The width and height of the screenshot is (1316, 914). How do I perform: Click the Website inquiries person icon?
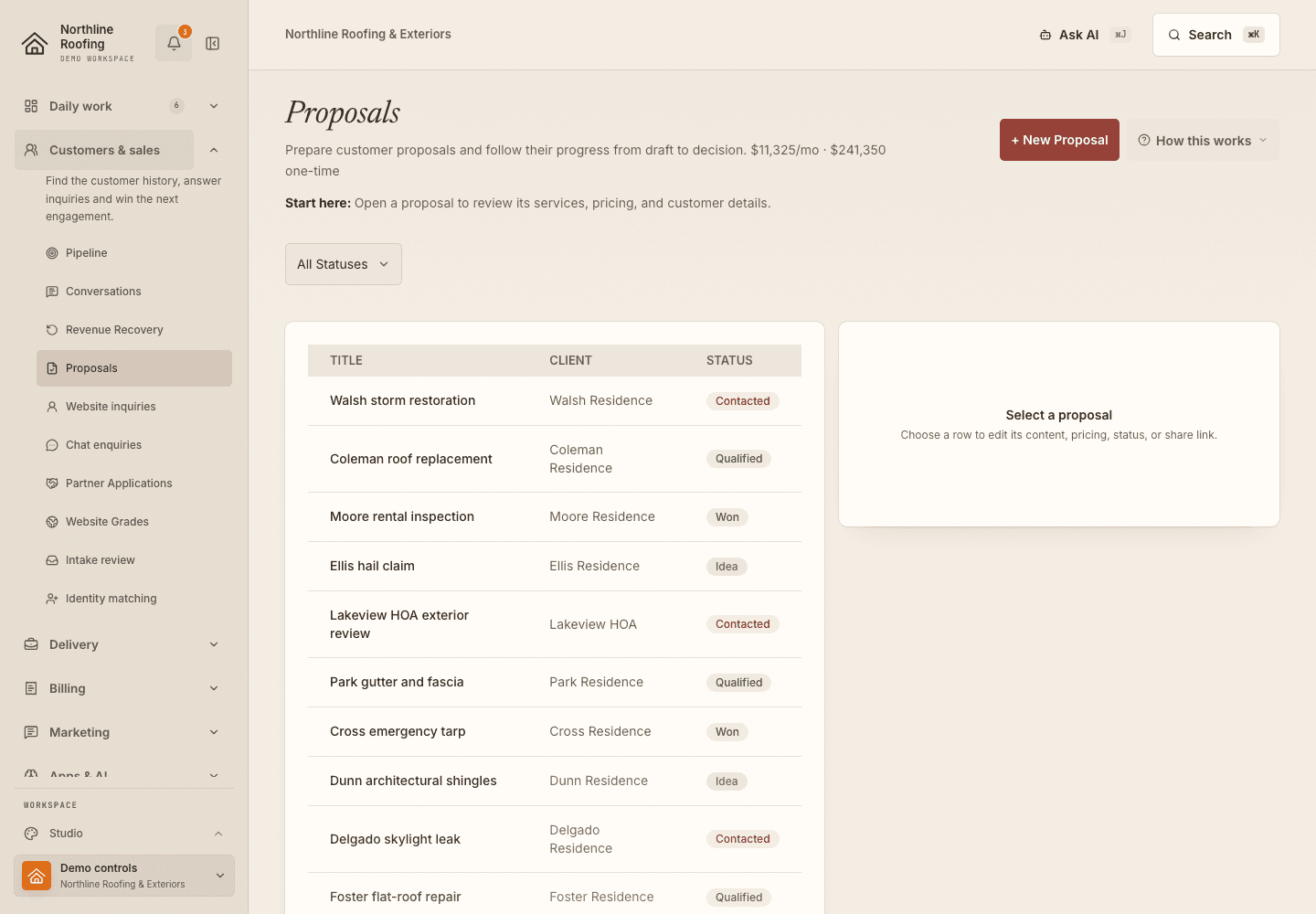coord(52,407)
